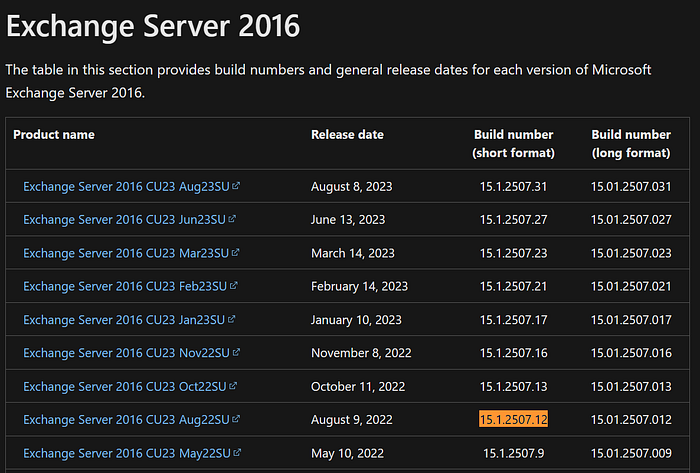The height and width of the screenshot is (473, 700).
Task: Click the intro paragraph about build numbers
Action: click(x=328, y=81)
